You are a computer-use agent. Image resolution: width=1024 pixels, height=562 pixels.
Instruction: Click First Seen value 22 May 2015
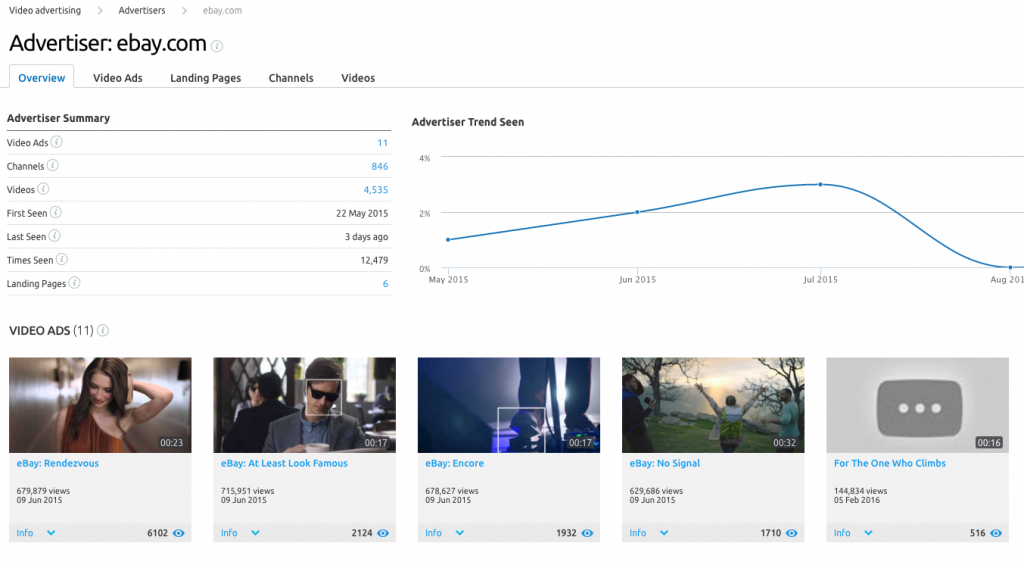click(x=362, y=213)
